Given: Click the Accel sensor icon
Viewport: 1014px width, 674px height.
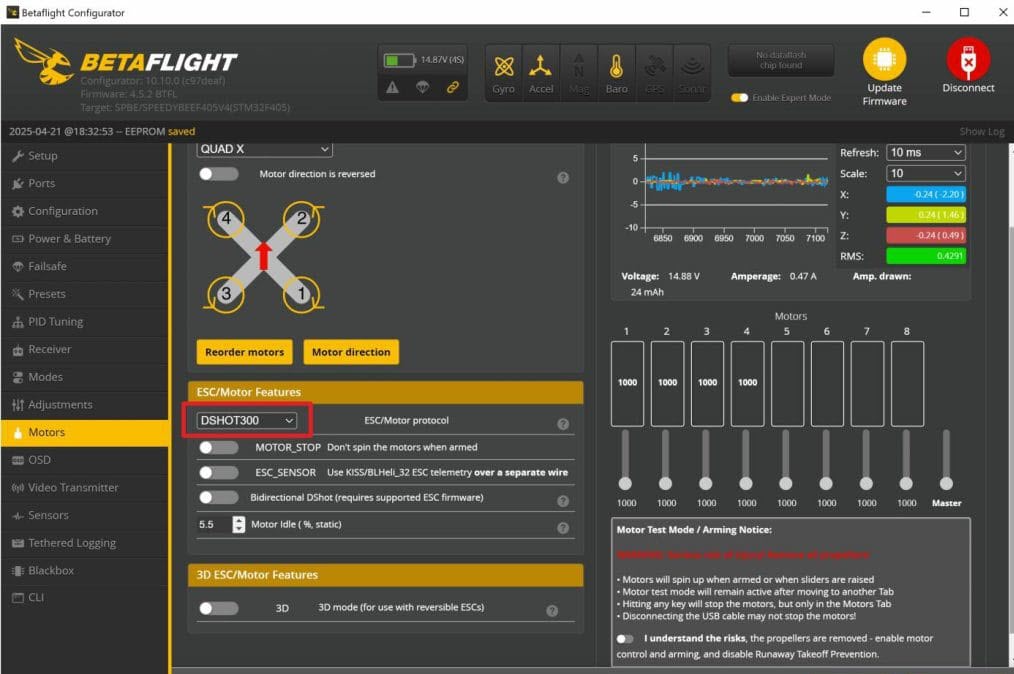Looking at the screenshot, I should [x=541, y=67].
